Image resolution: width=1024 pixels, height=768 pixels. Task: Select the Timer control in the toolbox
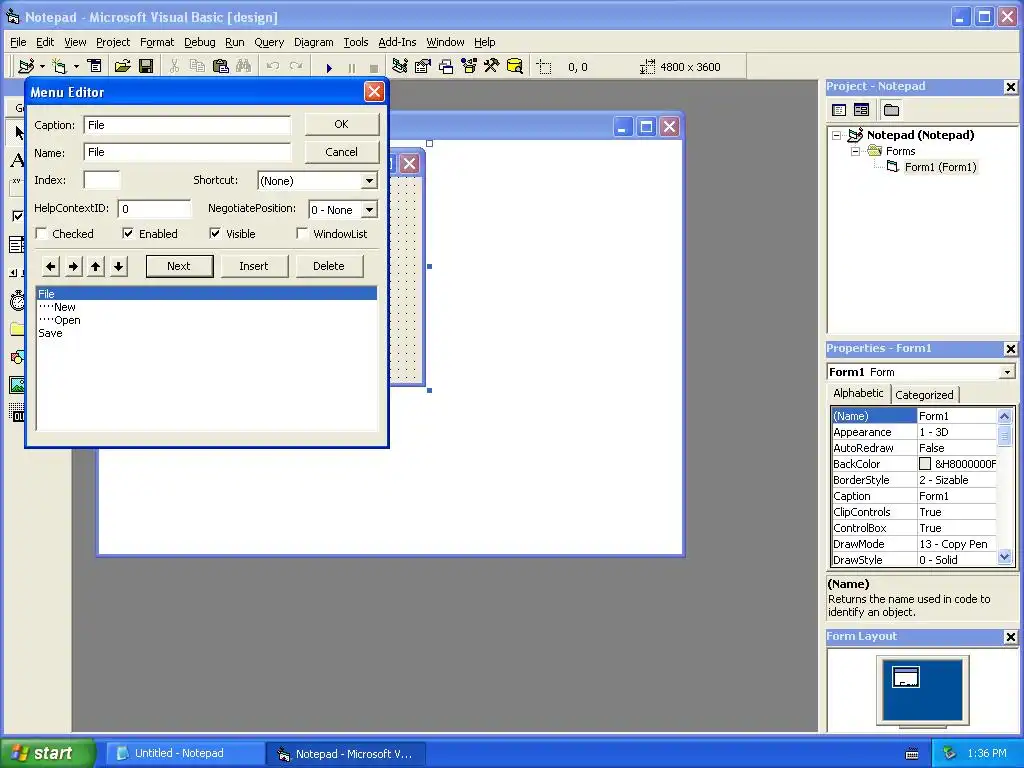18,300
